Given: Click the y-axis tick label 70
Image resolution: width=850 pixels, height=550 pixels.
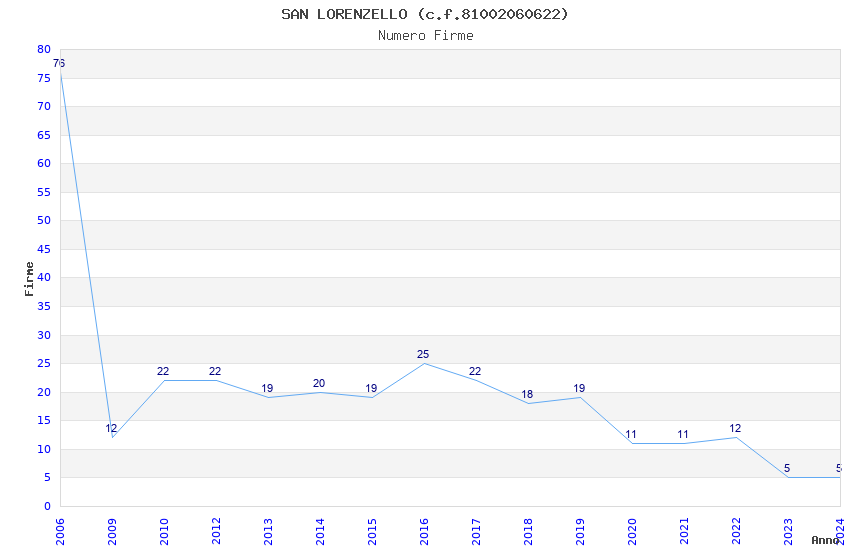Looking at the screenshot, I should (x=44, y=106).
